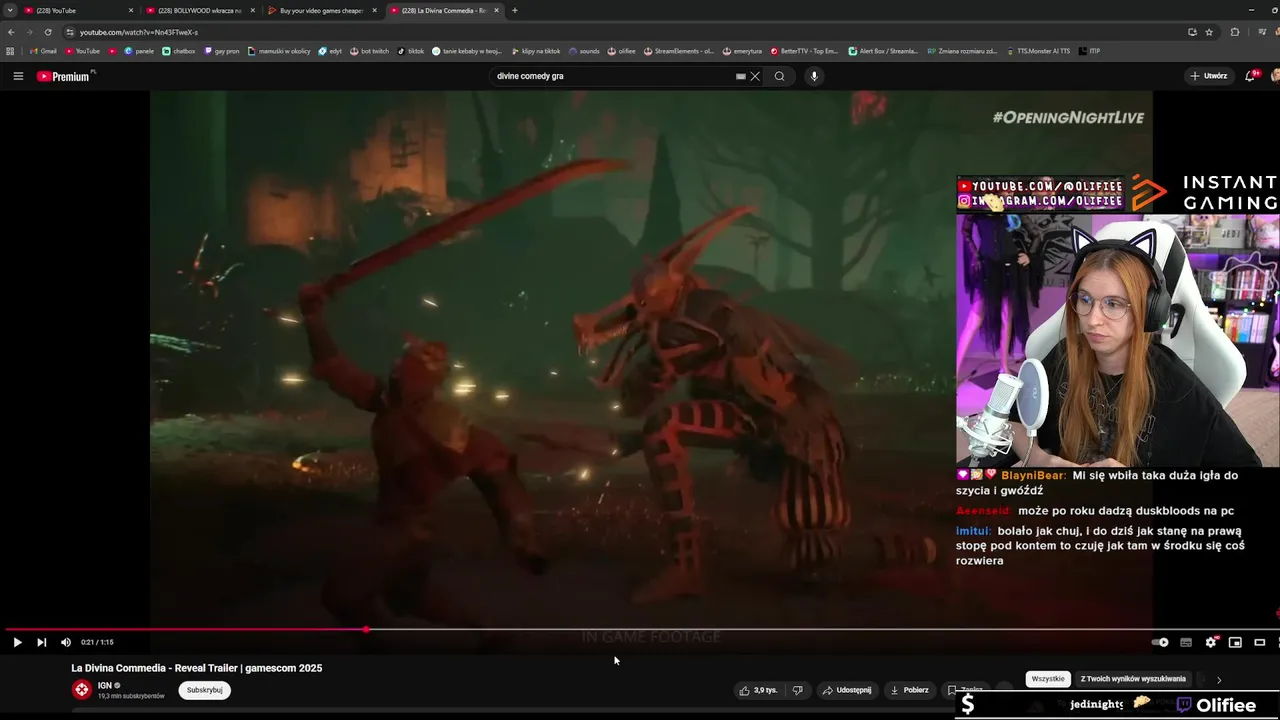Download the video using Pobierz
This screenshot has width=1280, height=720.
pyautogui.click(x=909, y=690)
